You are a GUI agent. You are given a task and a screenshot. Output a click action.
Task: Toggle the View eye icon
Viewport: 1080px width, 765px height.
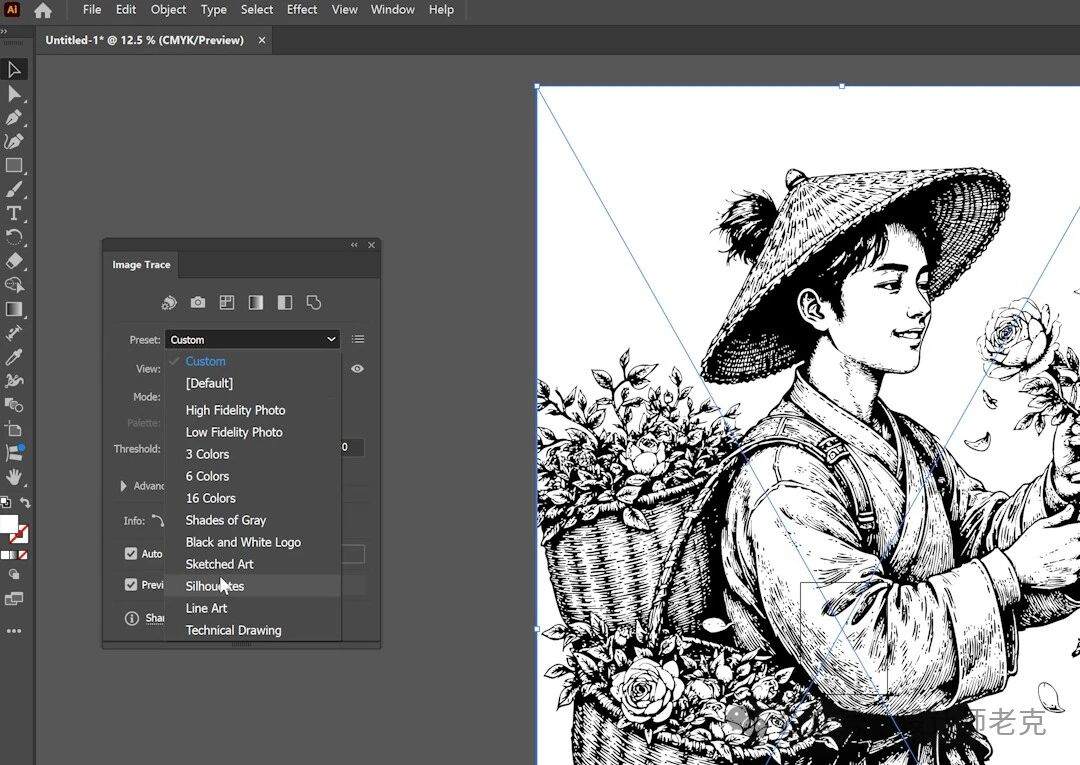357,368
